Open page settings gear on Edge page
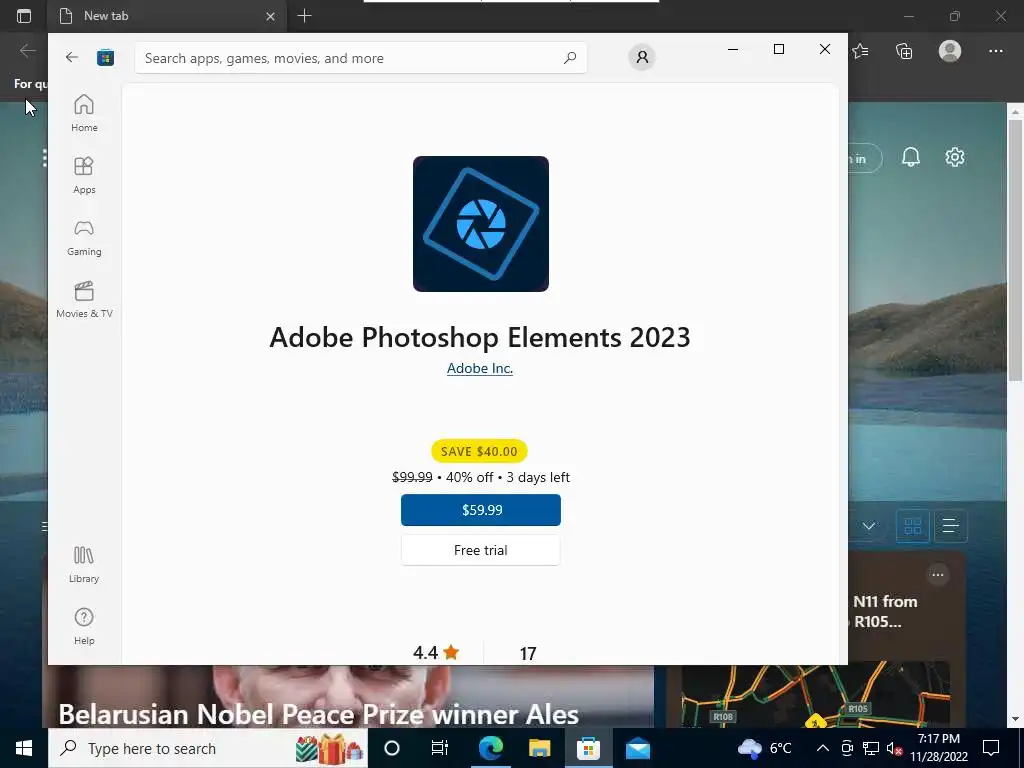The image size is (1024, 768). [955, 157]
